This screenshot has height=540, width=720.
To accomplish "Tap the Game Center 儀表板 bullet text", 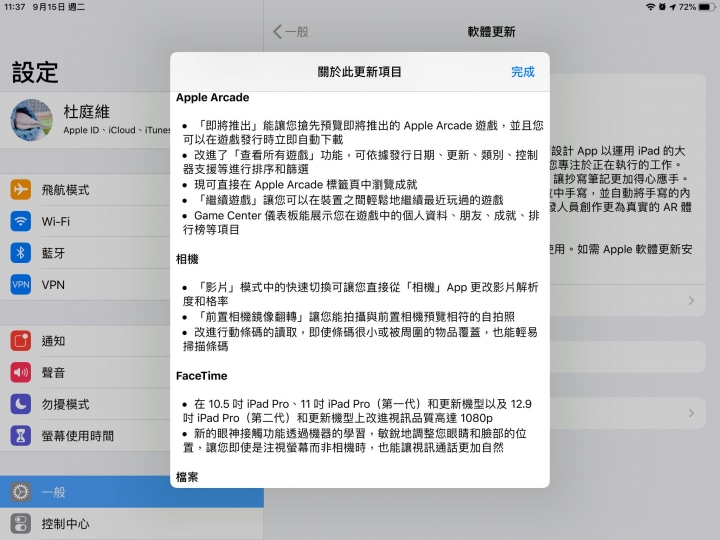I will tap(361, 222).
